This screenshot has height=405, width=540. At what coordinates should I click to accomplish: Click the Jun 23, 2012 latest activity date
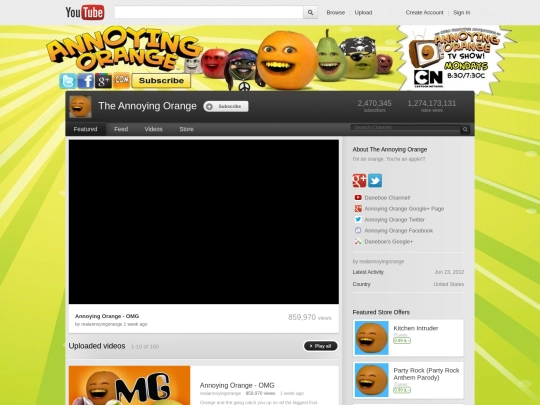click(449, 272)
